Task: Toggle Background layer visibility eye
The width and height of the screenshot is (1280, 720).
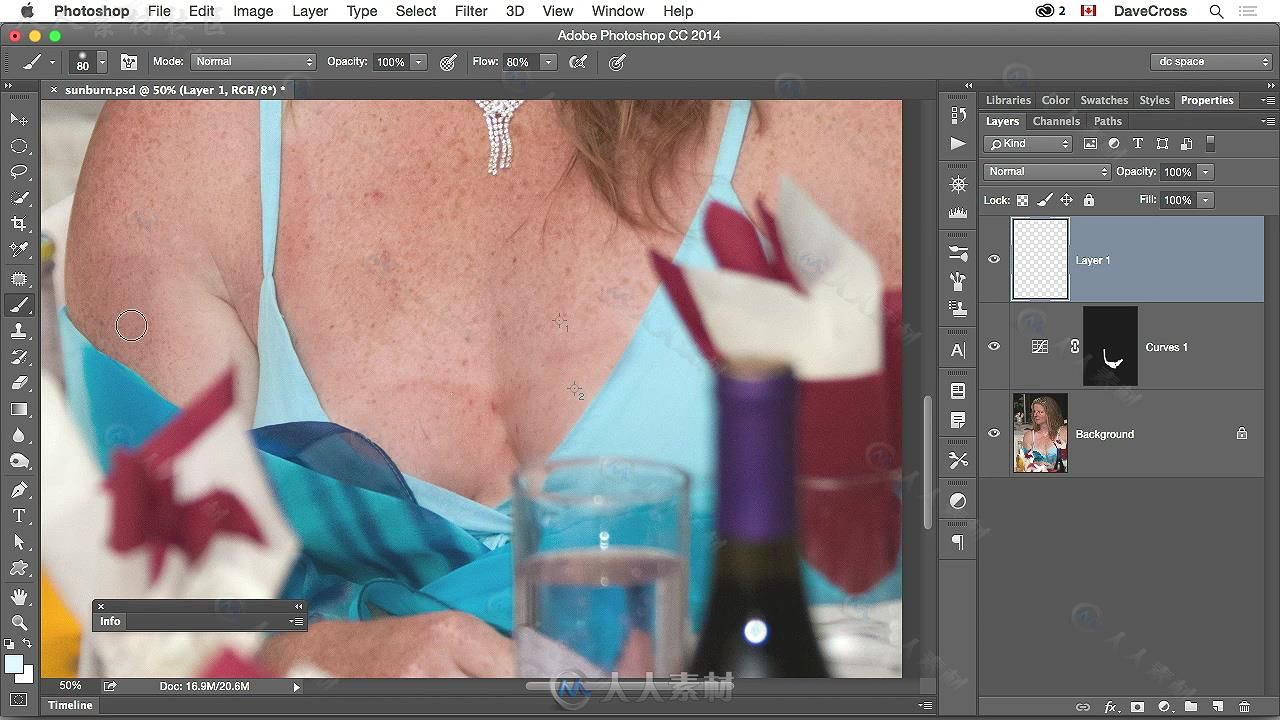Action: pyautogui.click(x=994, y=434)
